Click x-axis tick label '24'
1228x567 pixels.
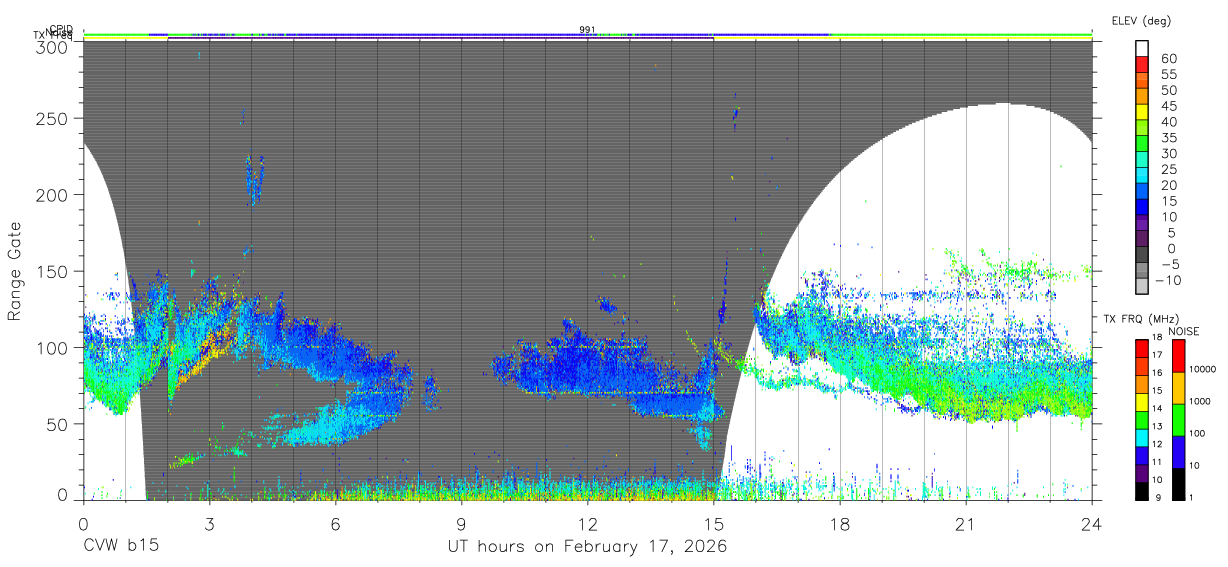click(1091, 523)
